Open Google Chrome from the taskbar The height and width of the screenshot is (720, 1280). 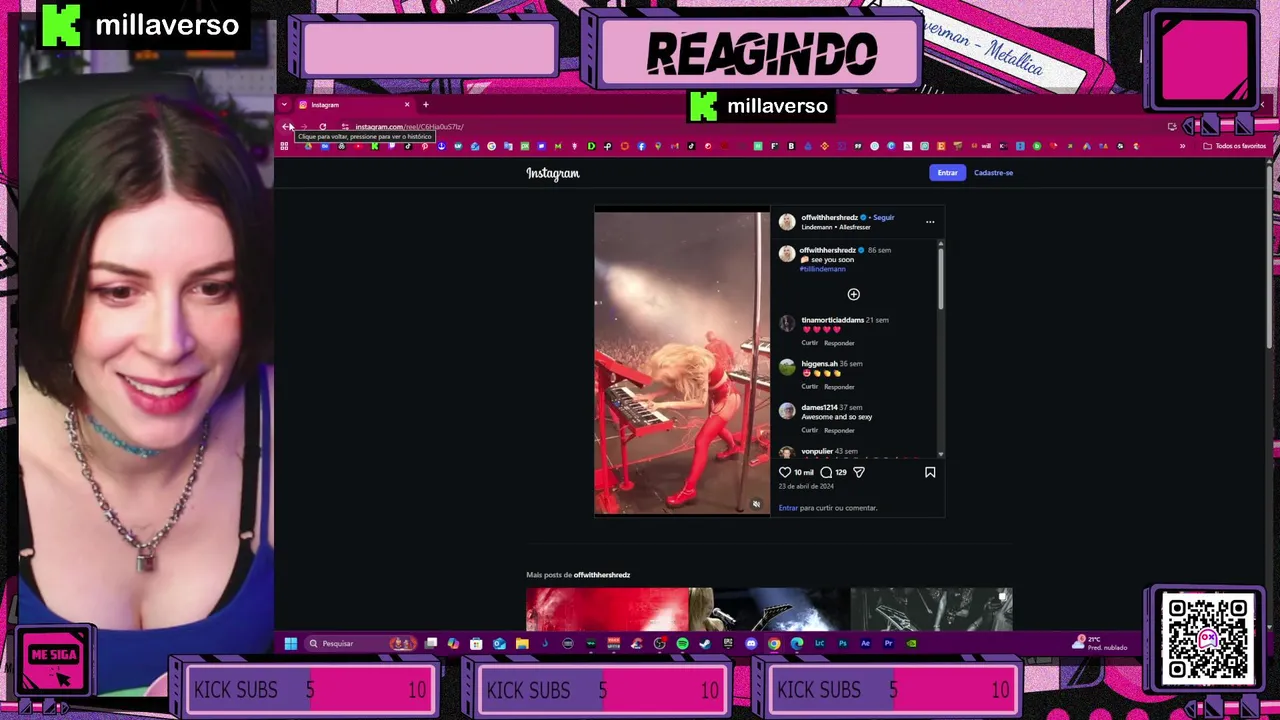[x=773, y=644]
